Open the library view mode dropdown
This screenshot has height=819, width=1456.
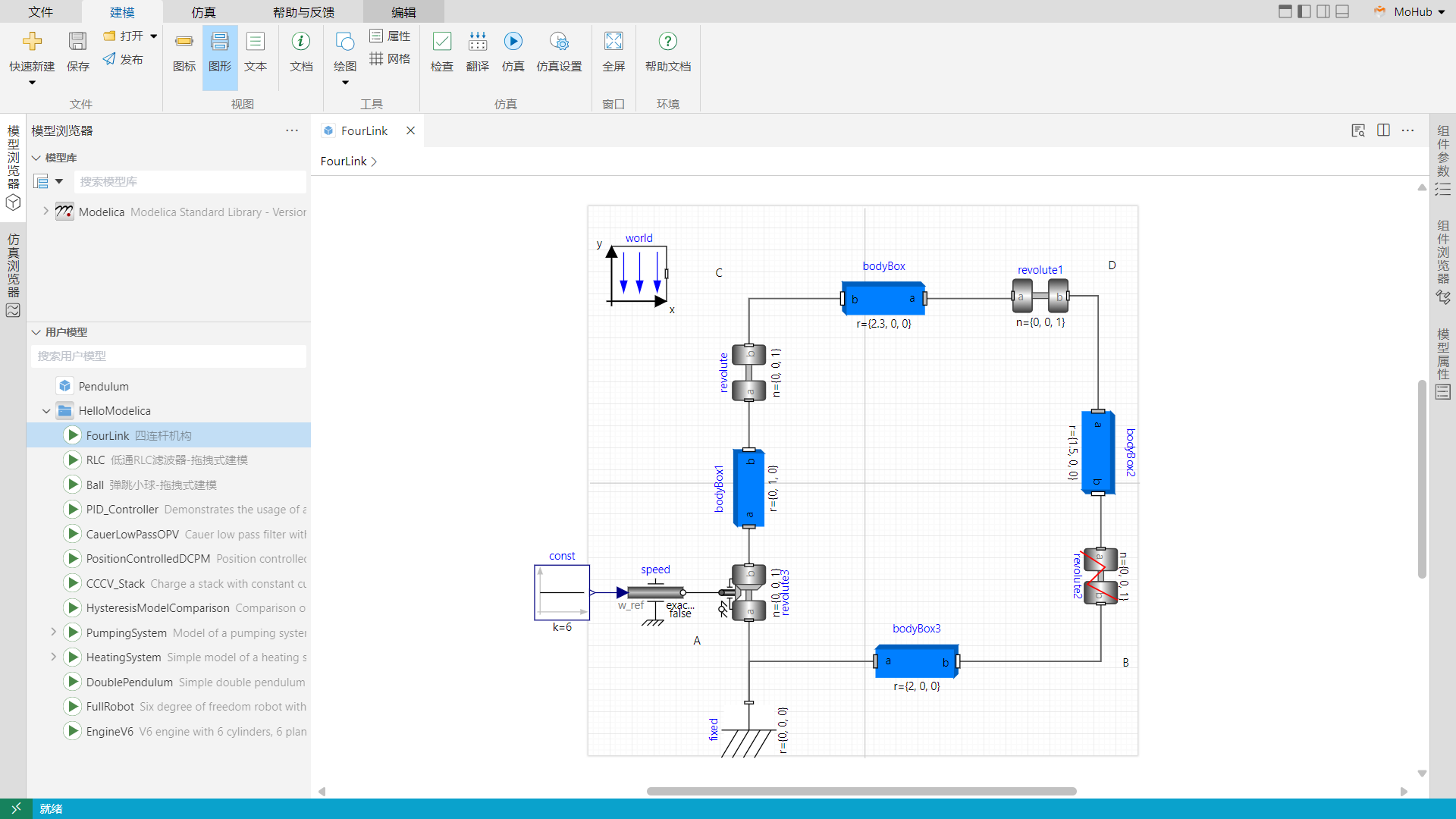pos(59,181)
